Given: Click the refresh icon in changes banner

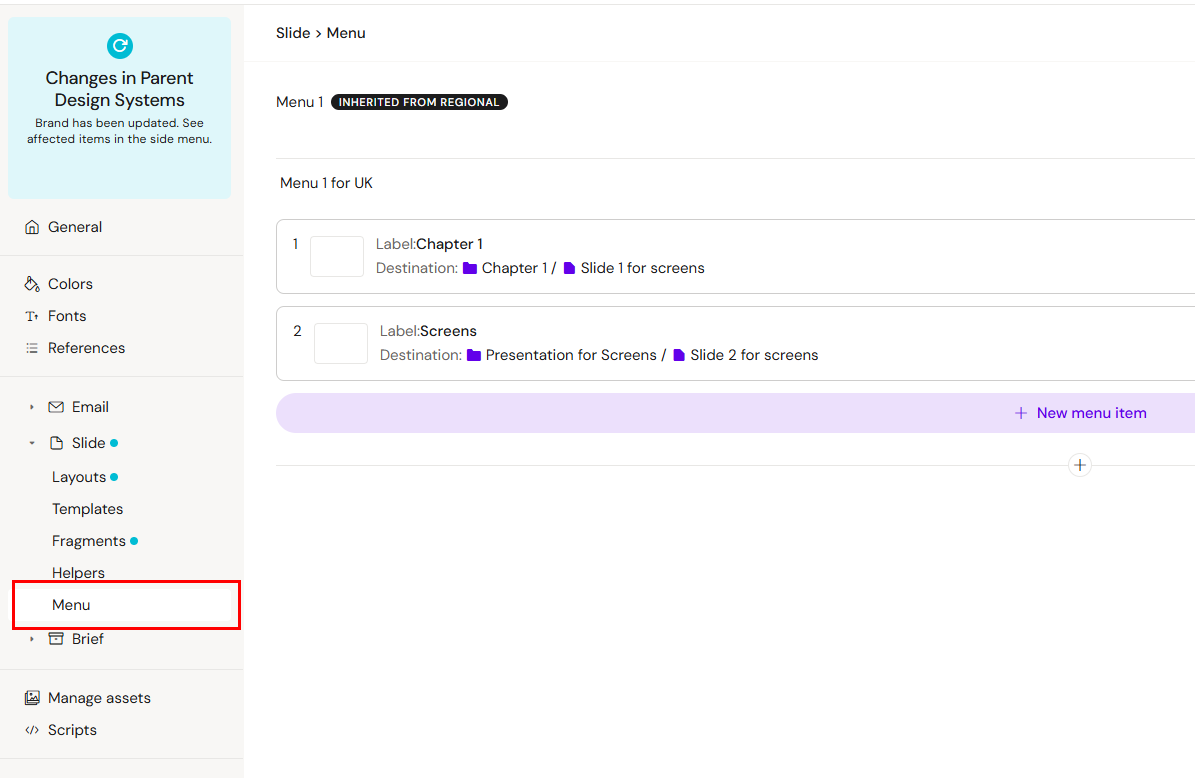Looking at the screenshot, I should (x=120, y=45).
